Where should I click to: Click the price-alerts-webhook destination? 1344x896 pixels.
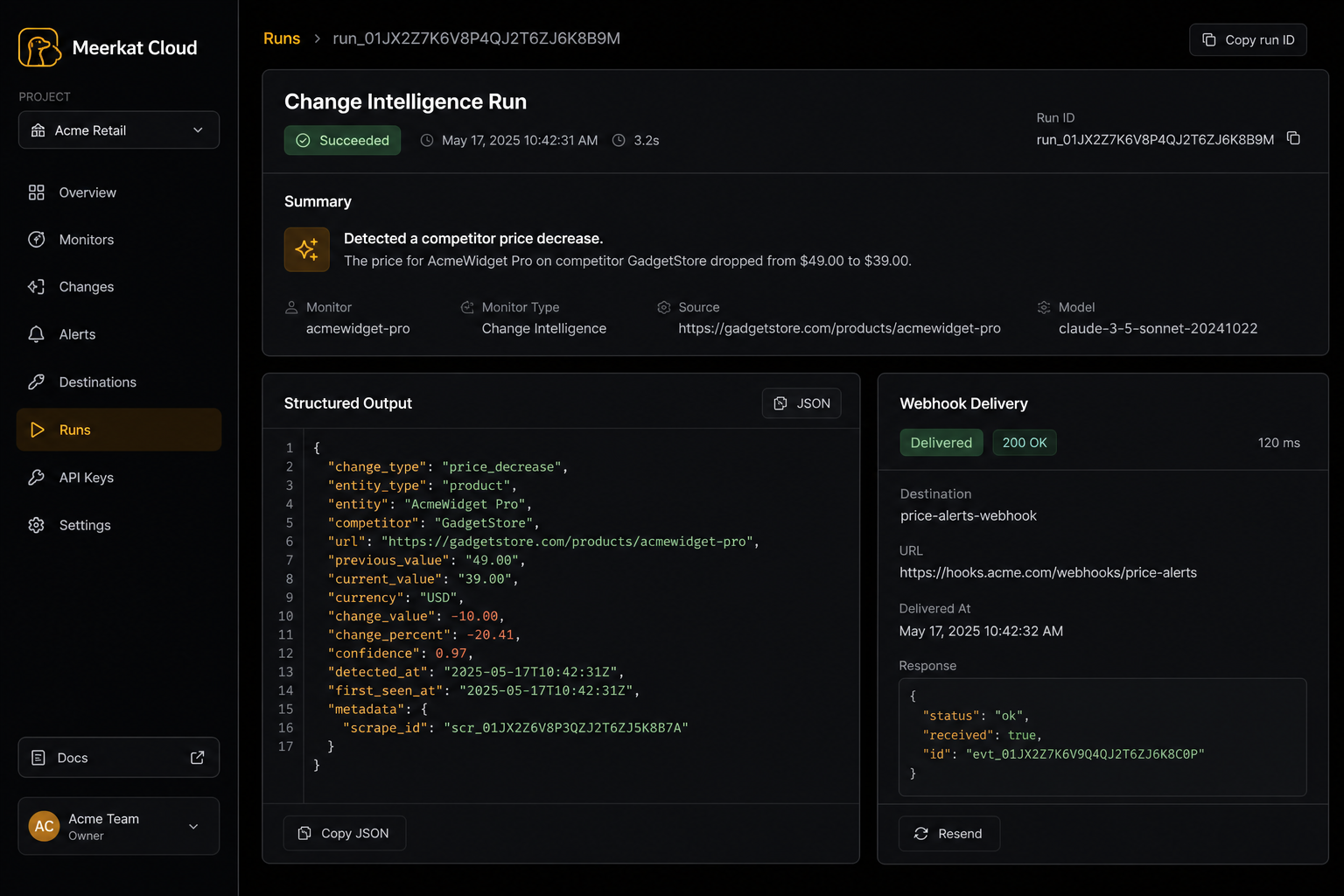tap(969, 515)
